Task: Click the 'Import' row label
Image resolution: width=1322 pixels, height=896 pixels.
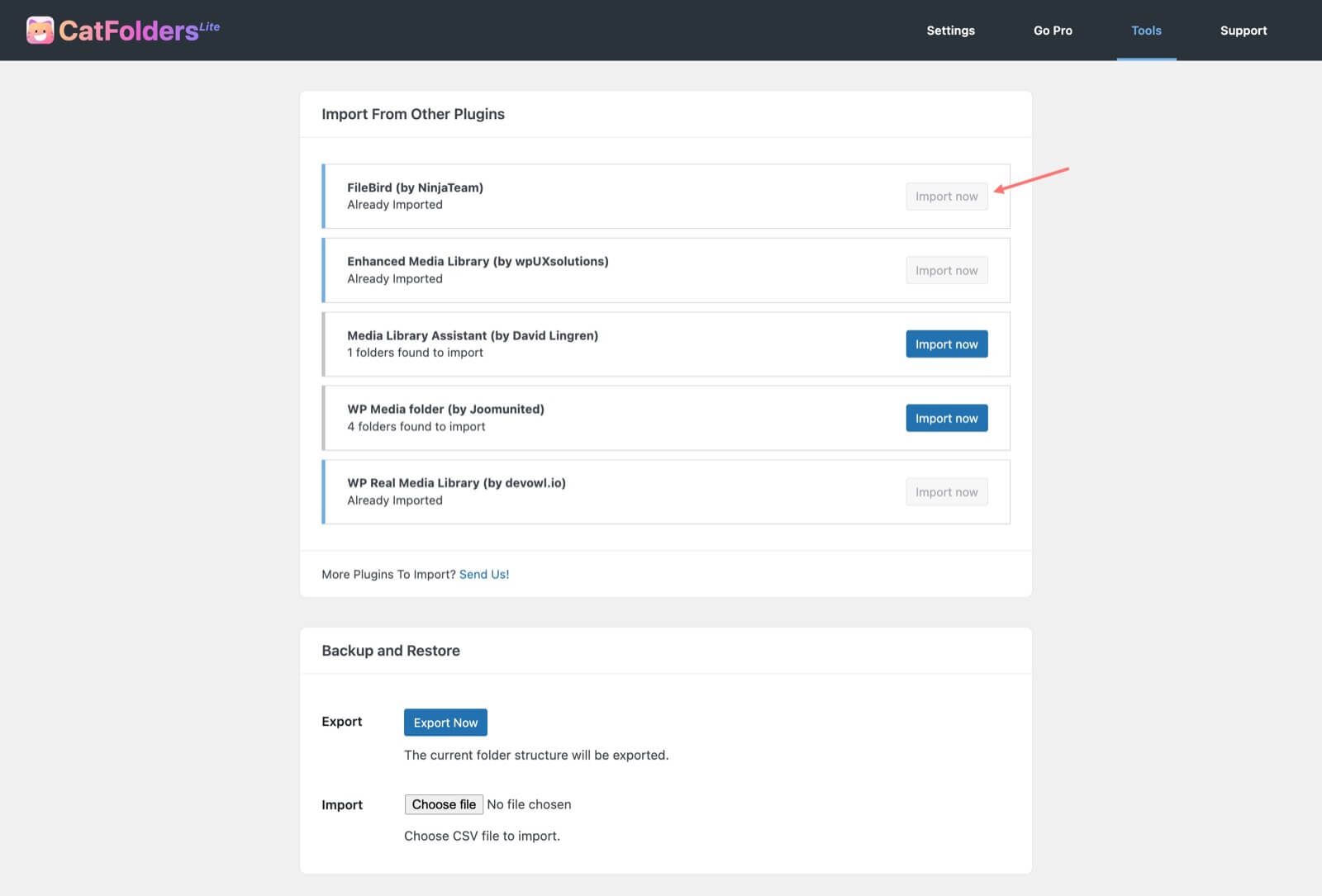Action: [x=342, y=805]
